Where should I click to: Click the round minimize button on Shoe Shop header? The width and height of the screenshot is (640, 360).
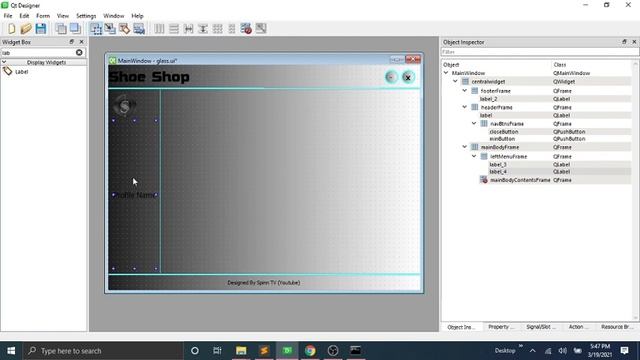click(391, 77)
